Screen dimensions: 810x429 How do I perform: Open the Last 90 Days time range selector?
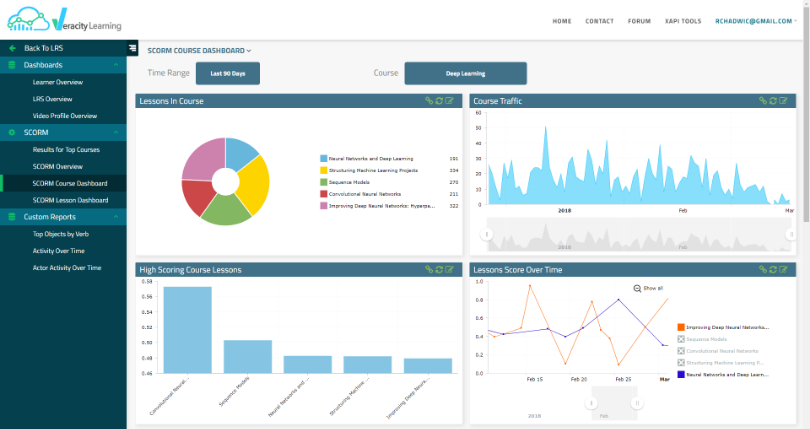coord(227,73)
